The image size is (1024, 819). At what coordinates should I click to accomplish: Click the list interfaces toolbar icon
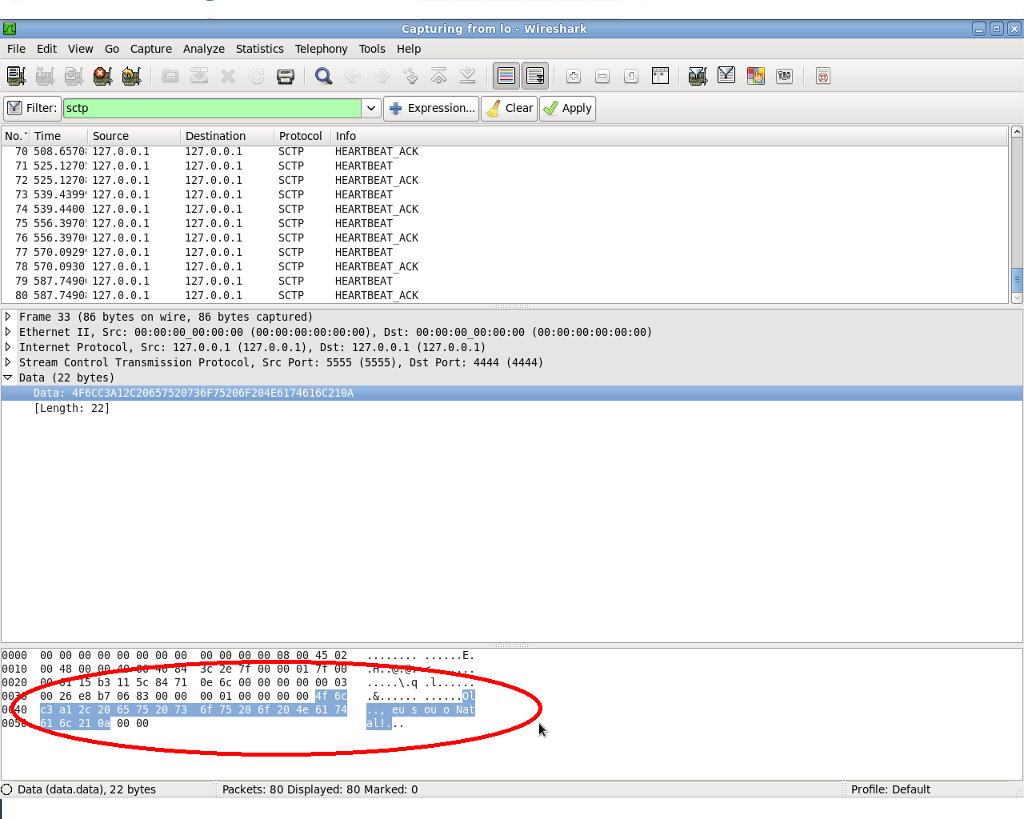click(15, 76)
